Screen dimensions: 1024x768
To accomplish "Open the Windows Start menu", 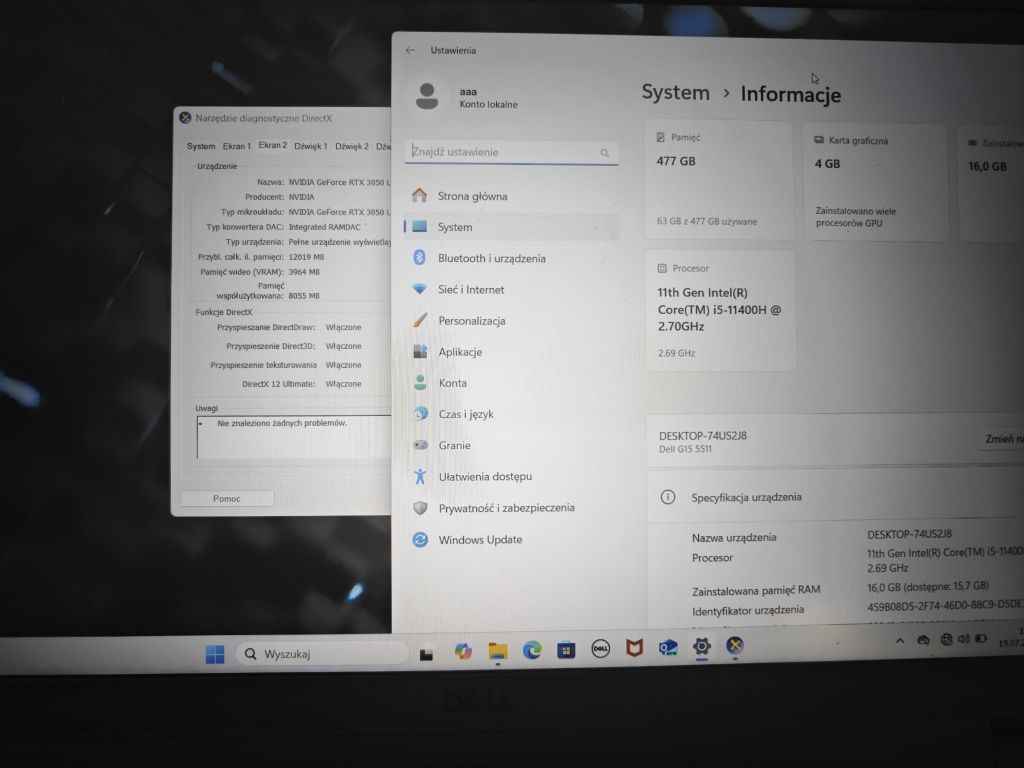I will click(215, 654).
